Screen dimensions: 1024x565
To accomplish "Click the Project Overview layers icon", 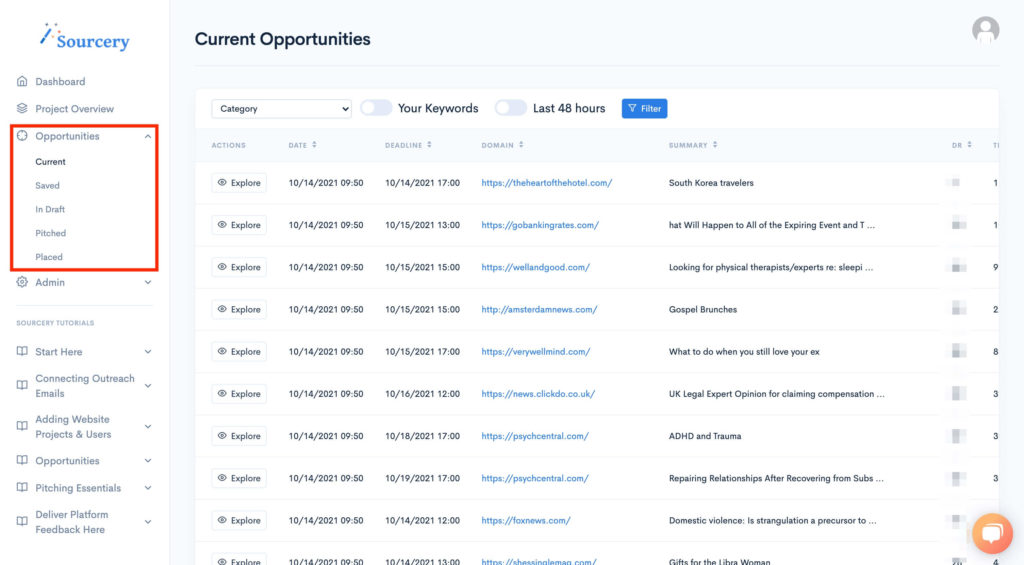I will click(22, 108).
